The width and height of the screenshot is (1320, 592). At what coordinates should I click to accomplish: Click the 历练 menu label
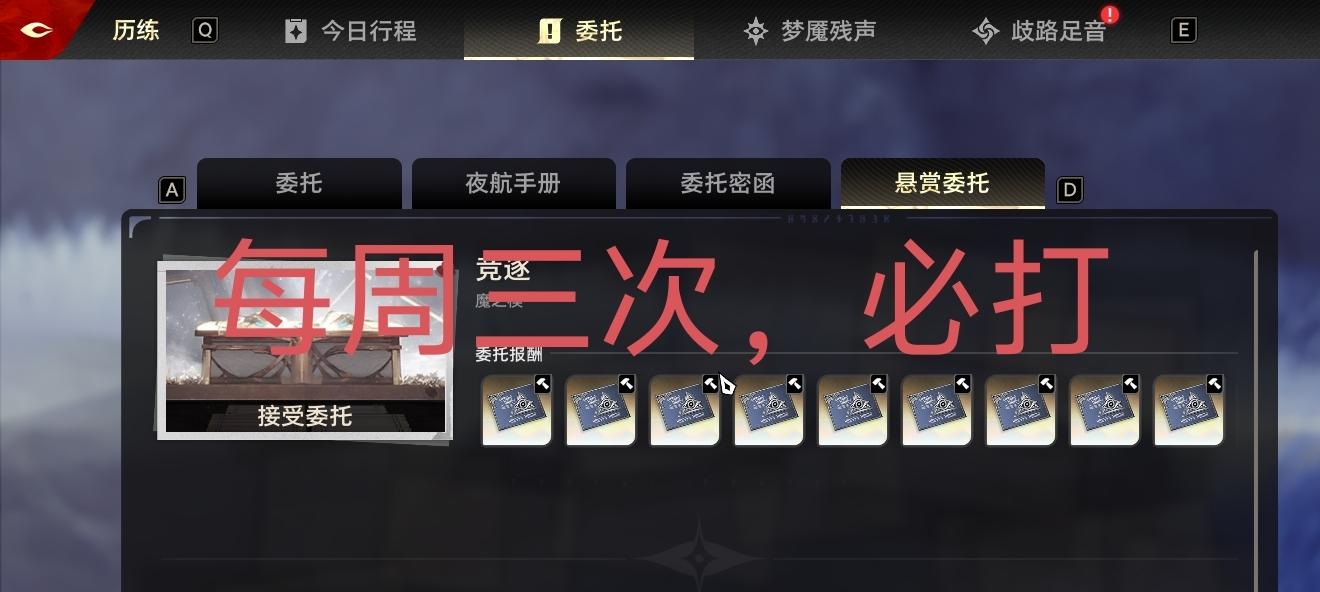pos(136,30)
